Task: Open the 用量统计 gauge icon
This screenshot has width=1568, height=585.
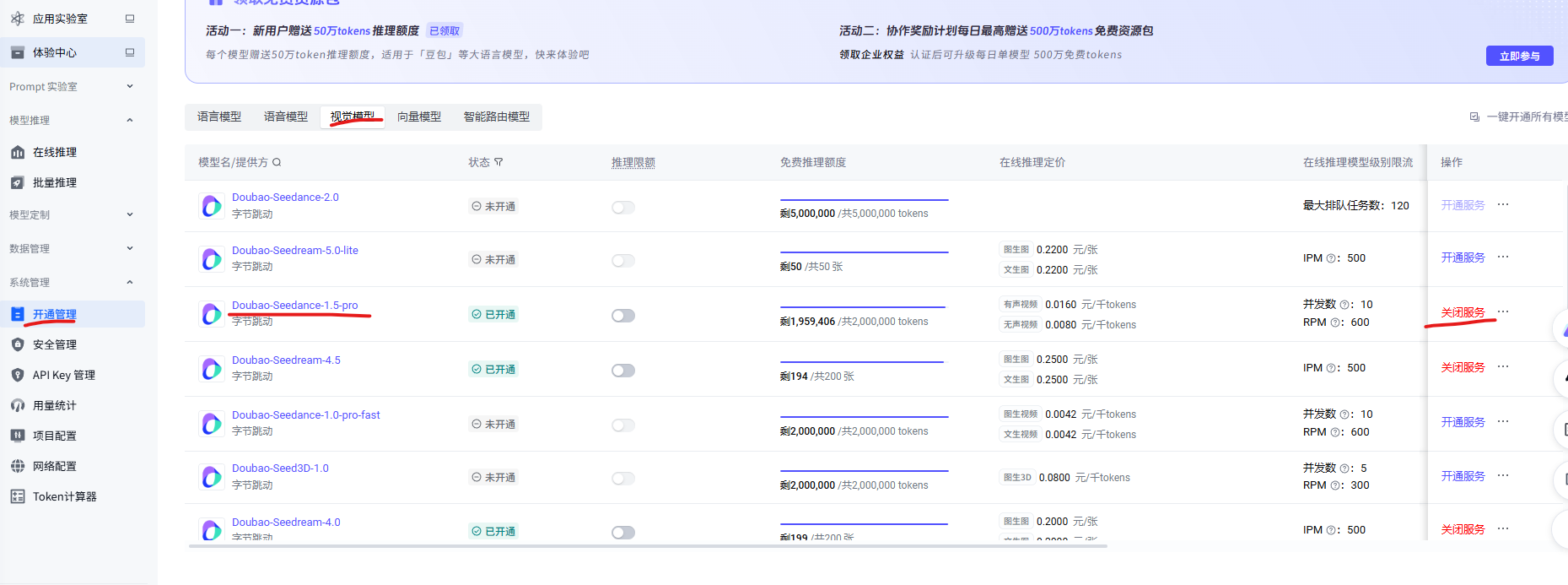Action: point(18,406)
